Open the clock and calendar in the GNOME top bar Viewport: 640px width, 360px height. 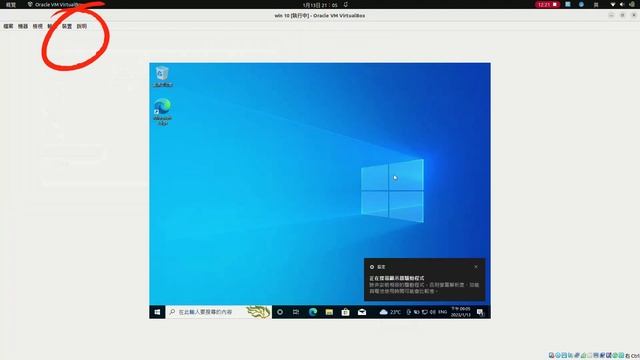point(320,5)
